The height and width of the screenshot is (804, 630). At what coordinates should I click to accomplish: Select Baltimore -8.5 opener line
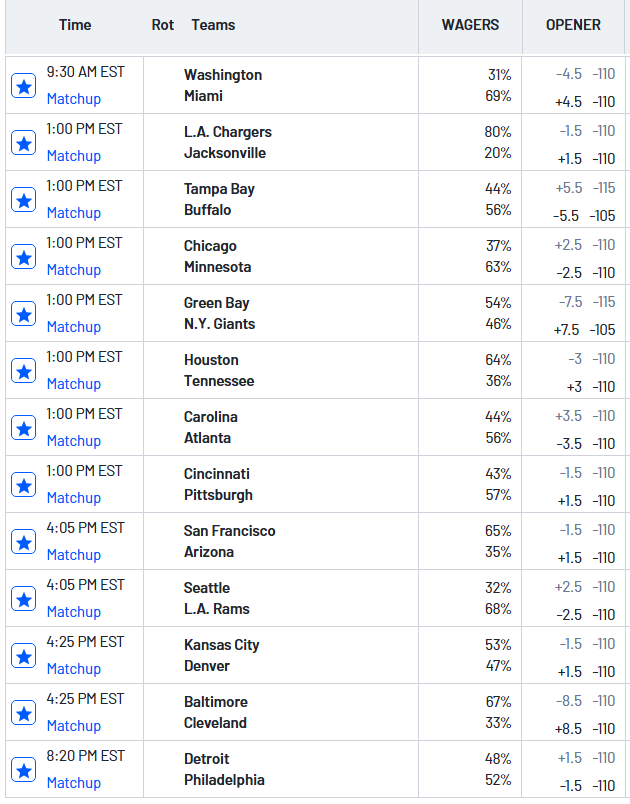tap(585, 701)
